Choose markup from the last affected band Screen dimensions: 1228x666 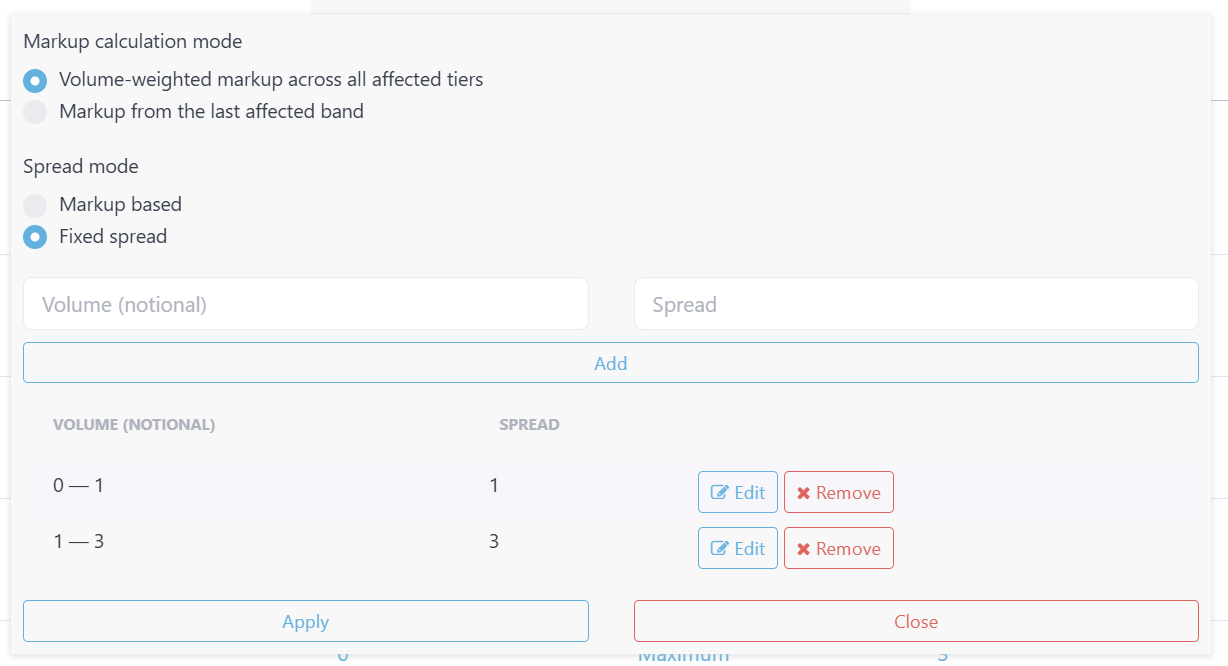(35, 112)
